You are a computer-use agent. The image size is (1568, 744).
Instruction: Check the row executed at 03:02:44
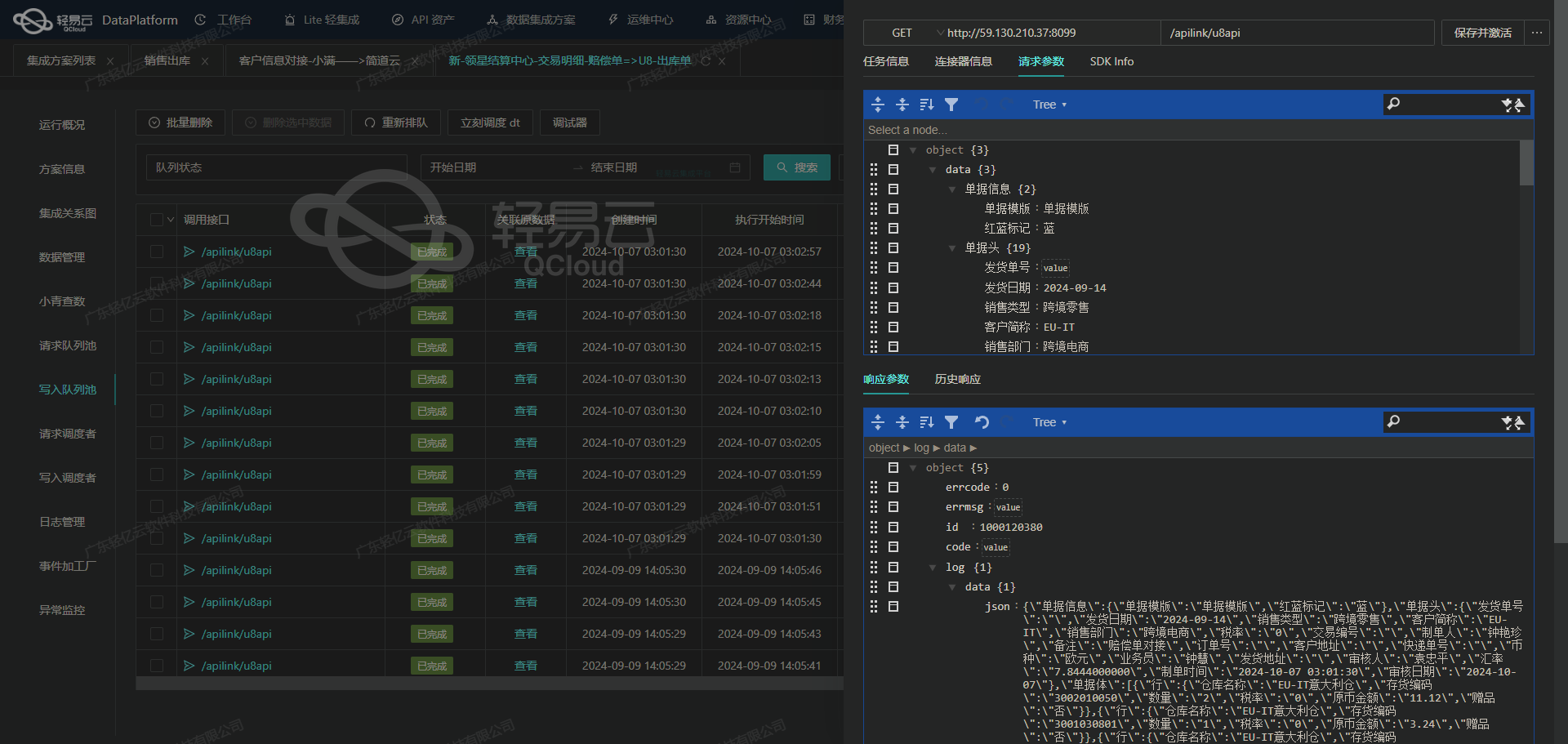click(157, 283)
